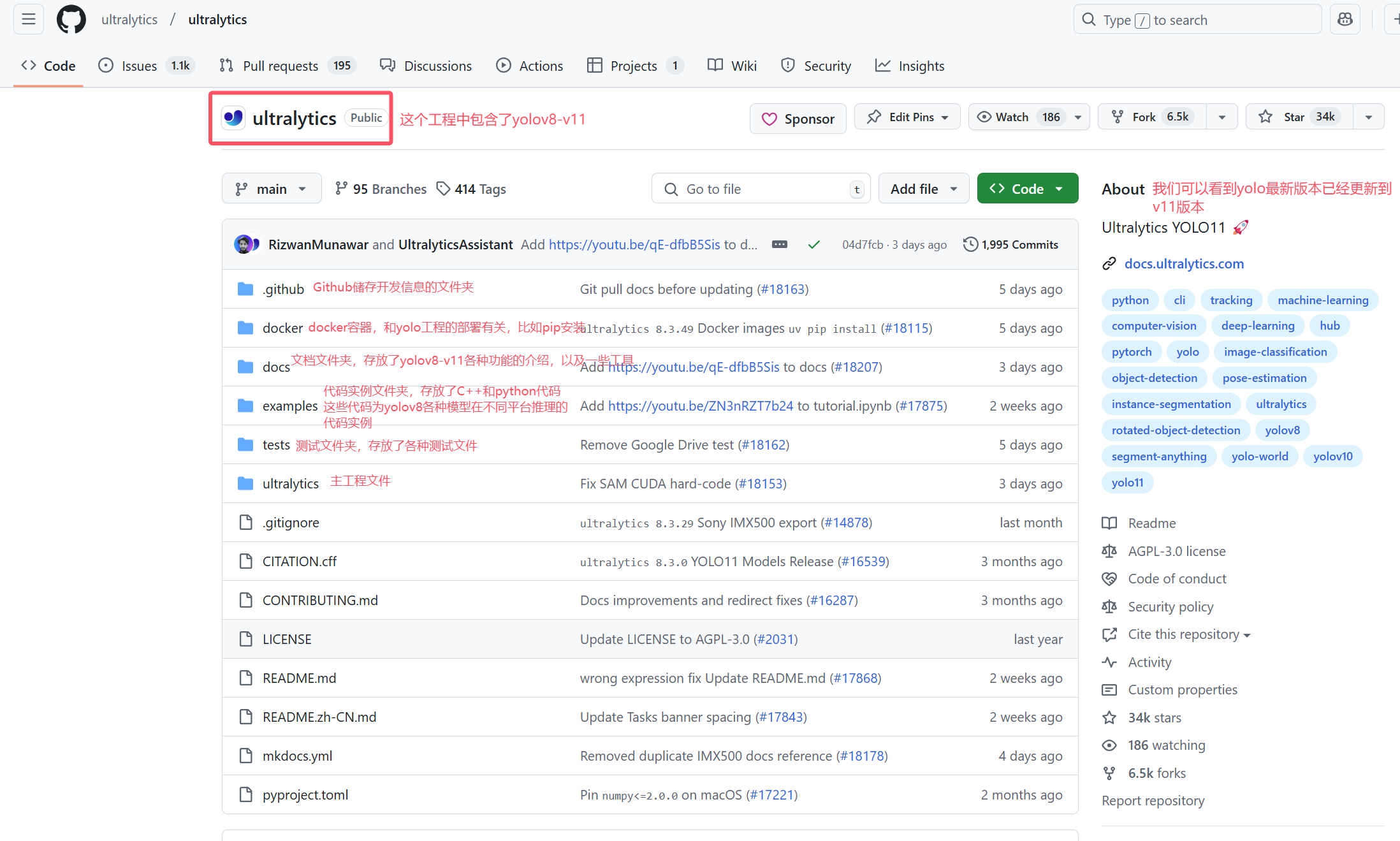Click the branches icon next to 95 Branches
Viewport: 1400px width, 841px height.
(342, 189)
